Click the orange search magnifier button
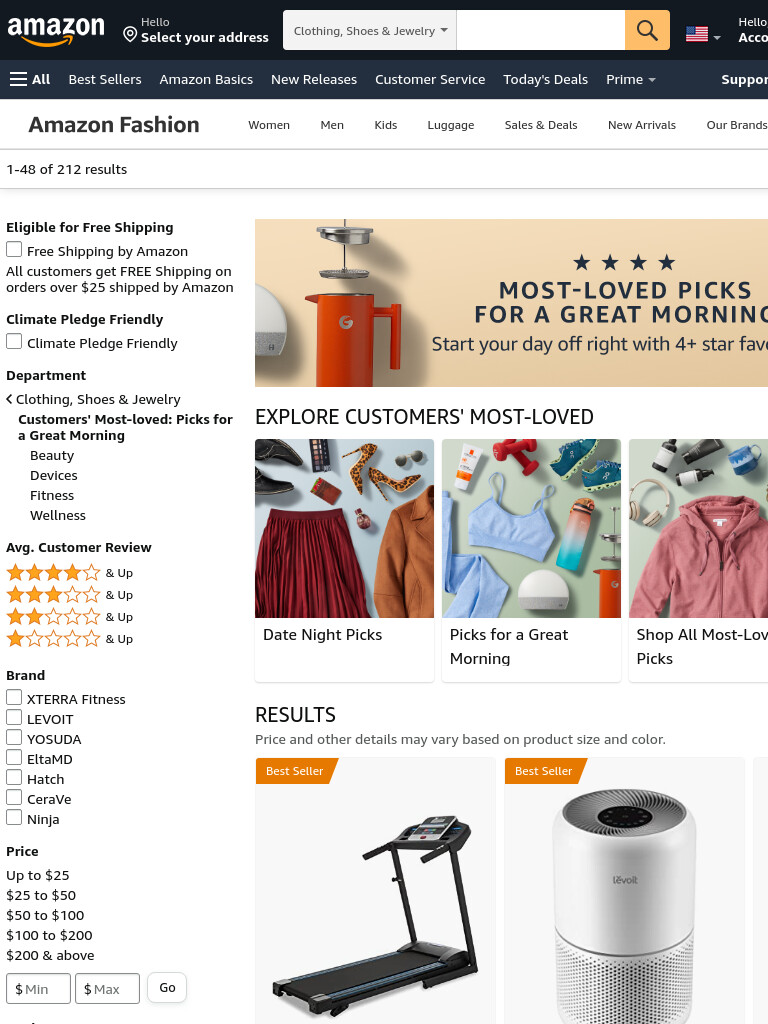 coord(647,30)
